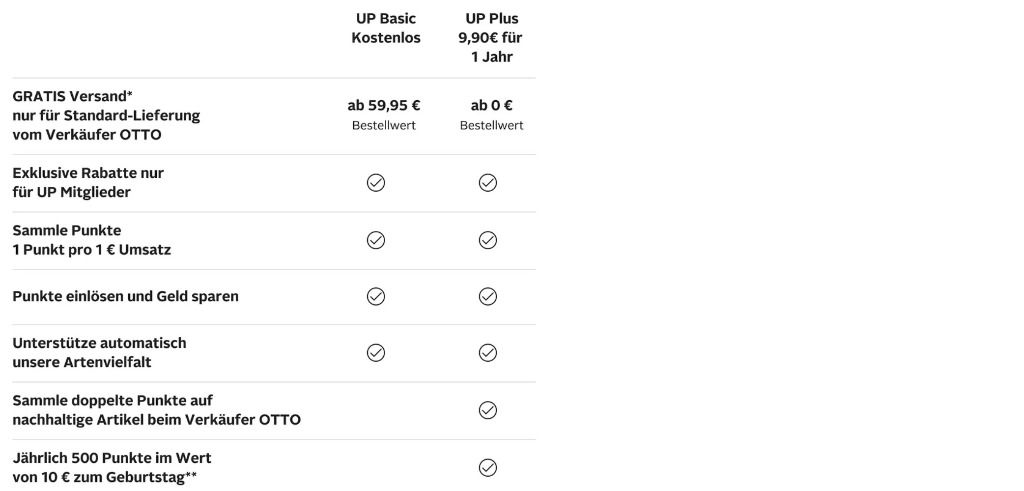The width and height of the screenshot is (1024, 491).
Task: Click the ab 0 € Bestellwert value
Action: pyautogui.click(x=492, y=115)
